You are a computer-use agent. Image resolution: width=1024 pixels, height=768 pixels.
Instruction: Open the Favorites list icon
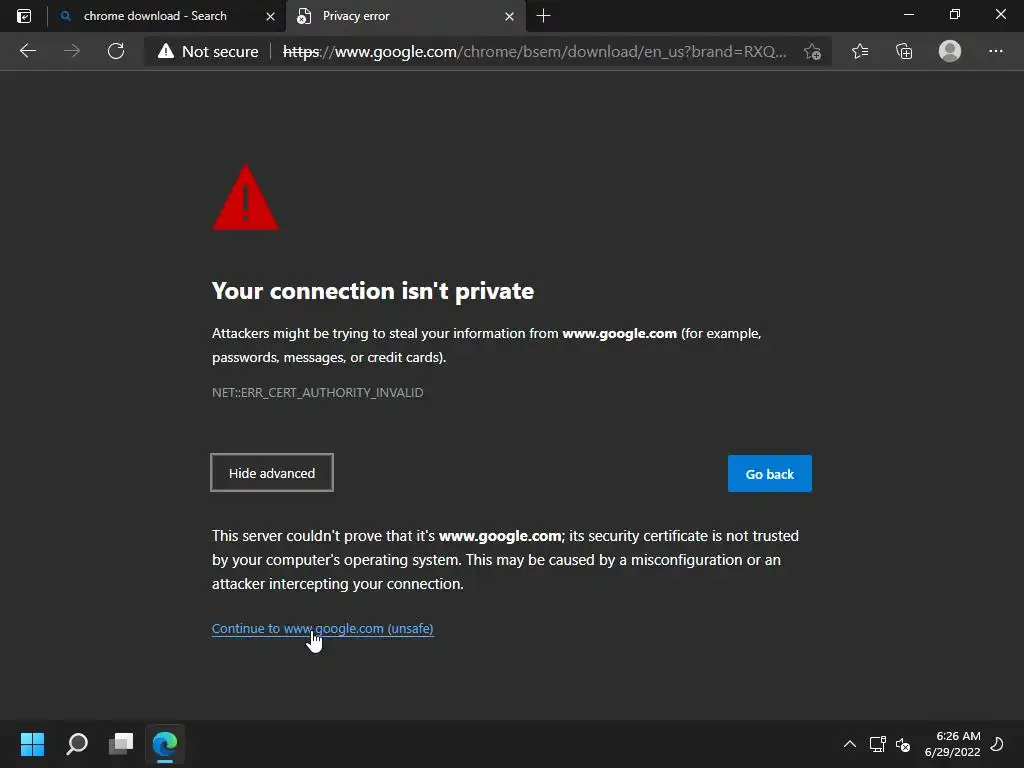point(860,51)
